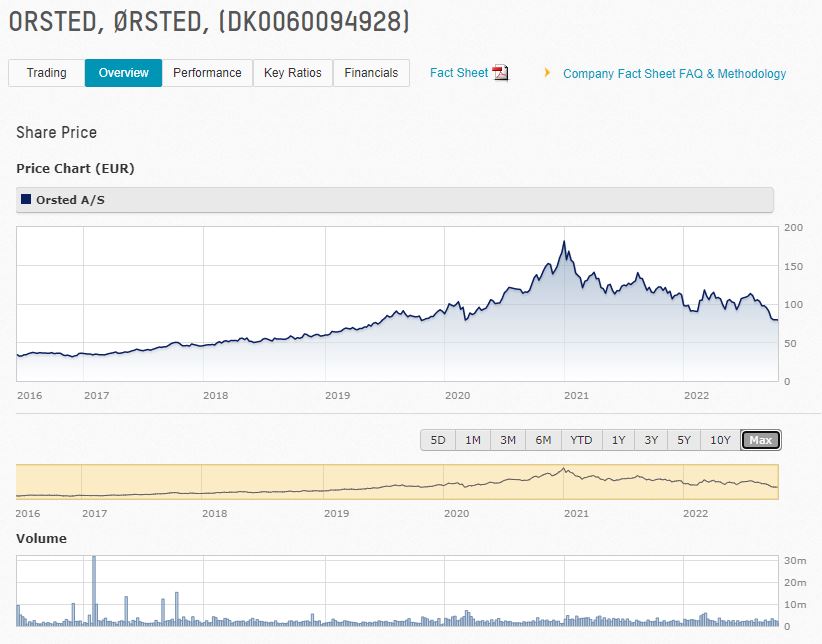Image resolution: width=822 pixels, height=644 pixels.
Task: Select the Max time range button
Action: coord(760,440)
